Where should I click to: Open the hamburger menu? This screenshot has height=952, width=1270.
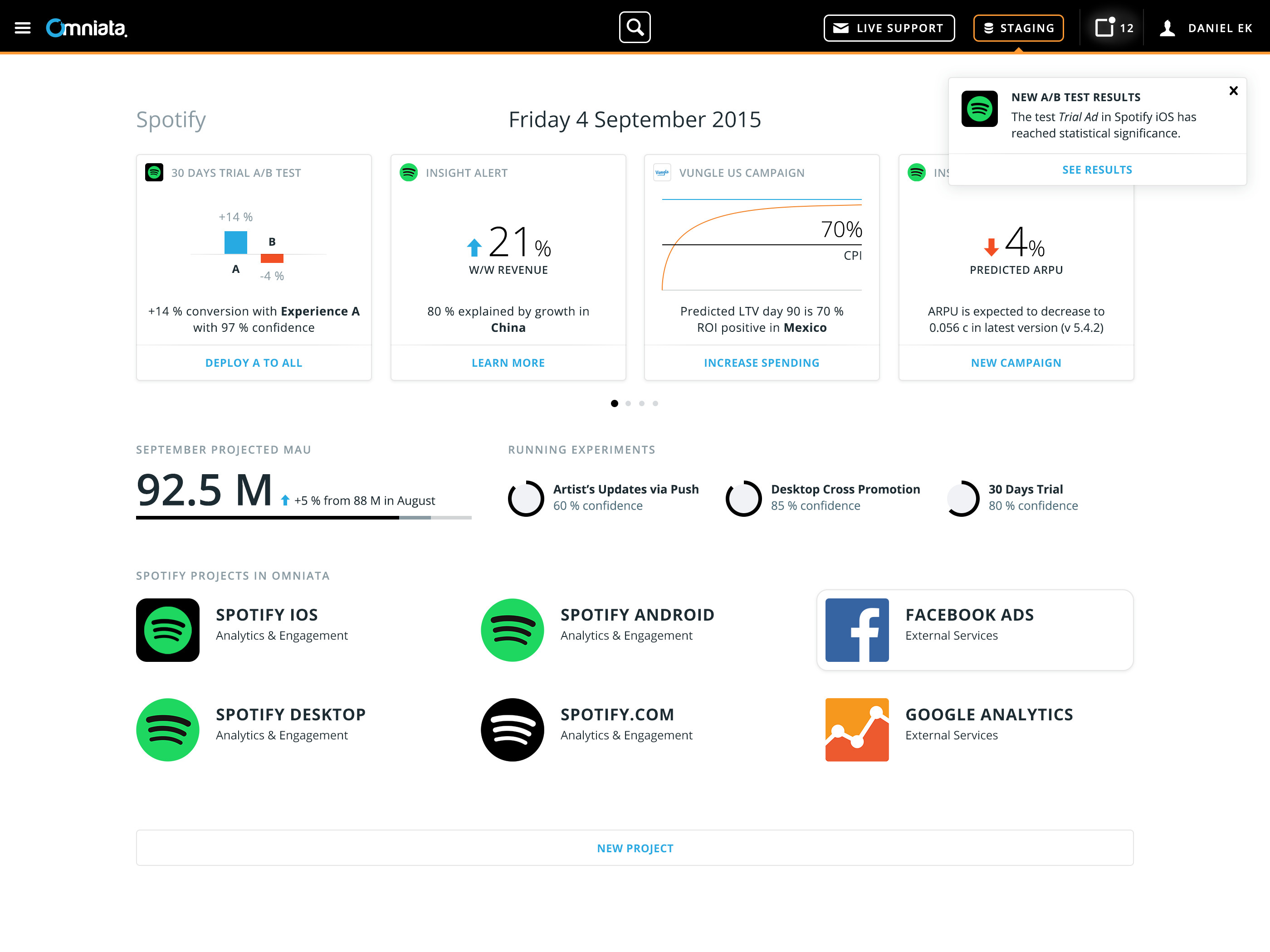[22, 28]
